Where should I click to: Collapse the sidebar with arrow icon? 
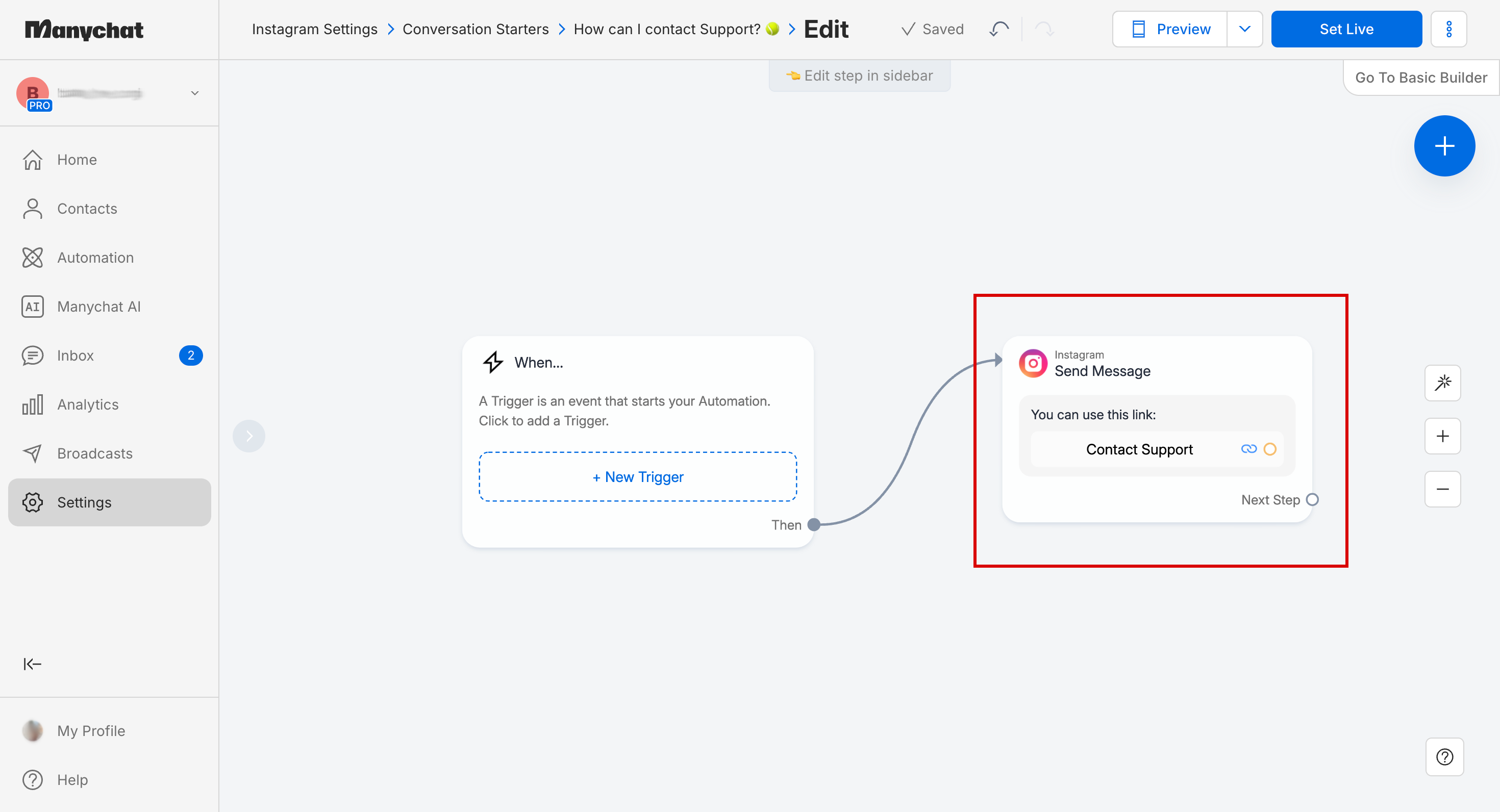[x=32, y=664]
